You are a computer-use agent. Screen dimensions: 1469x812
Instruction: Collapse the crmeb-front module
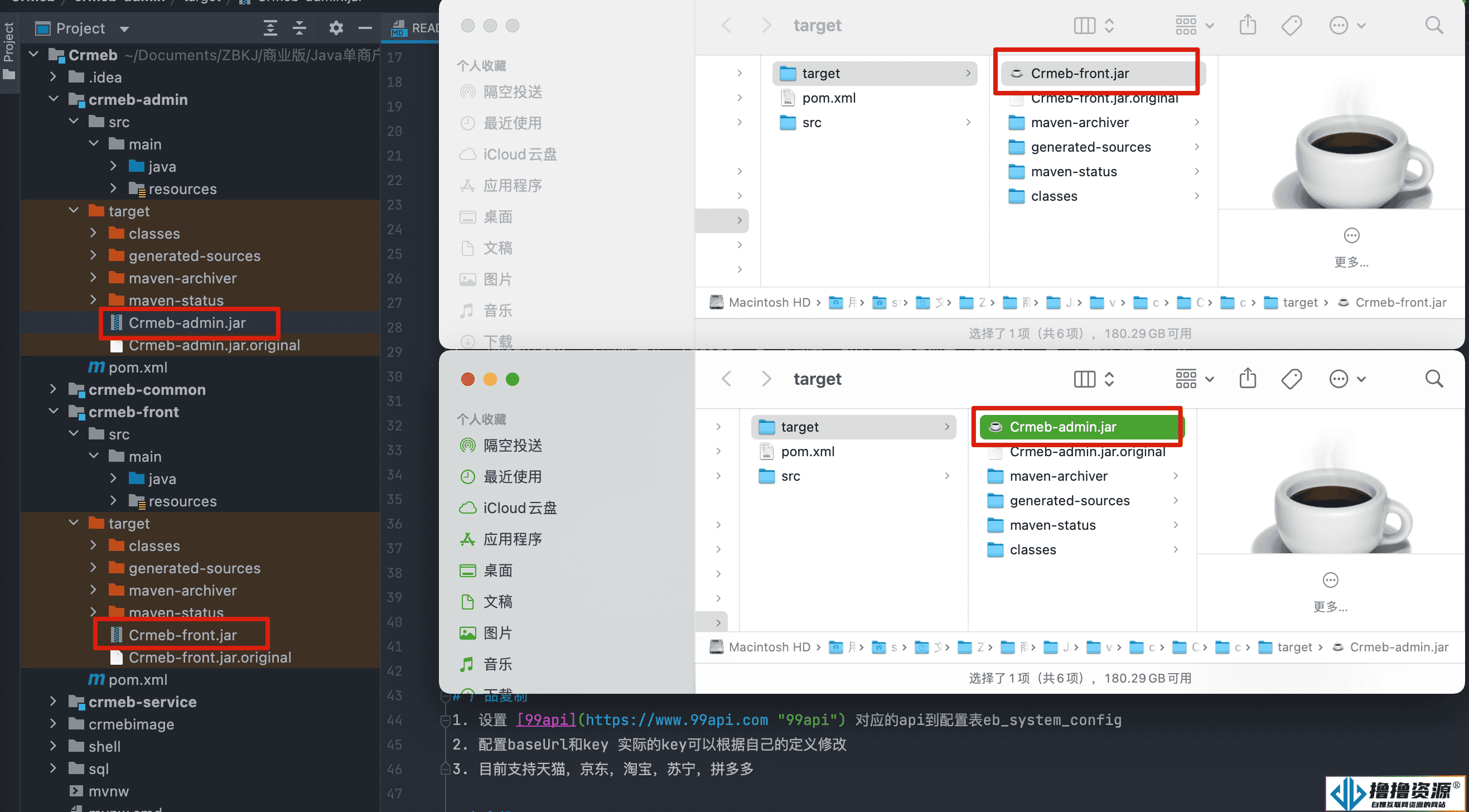[x=54, y=412]
